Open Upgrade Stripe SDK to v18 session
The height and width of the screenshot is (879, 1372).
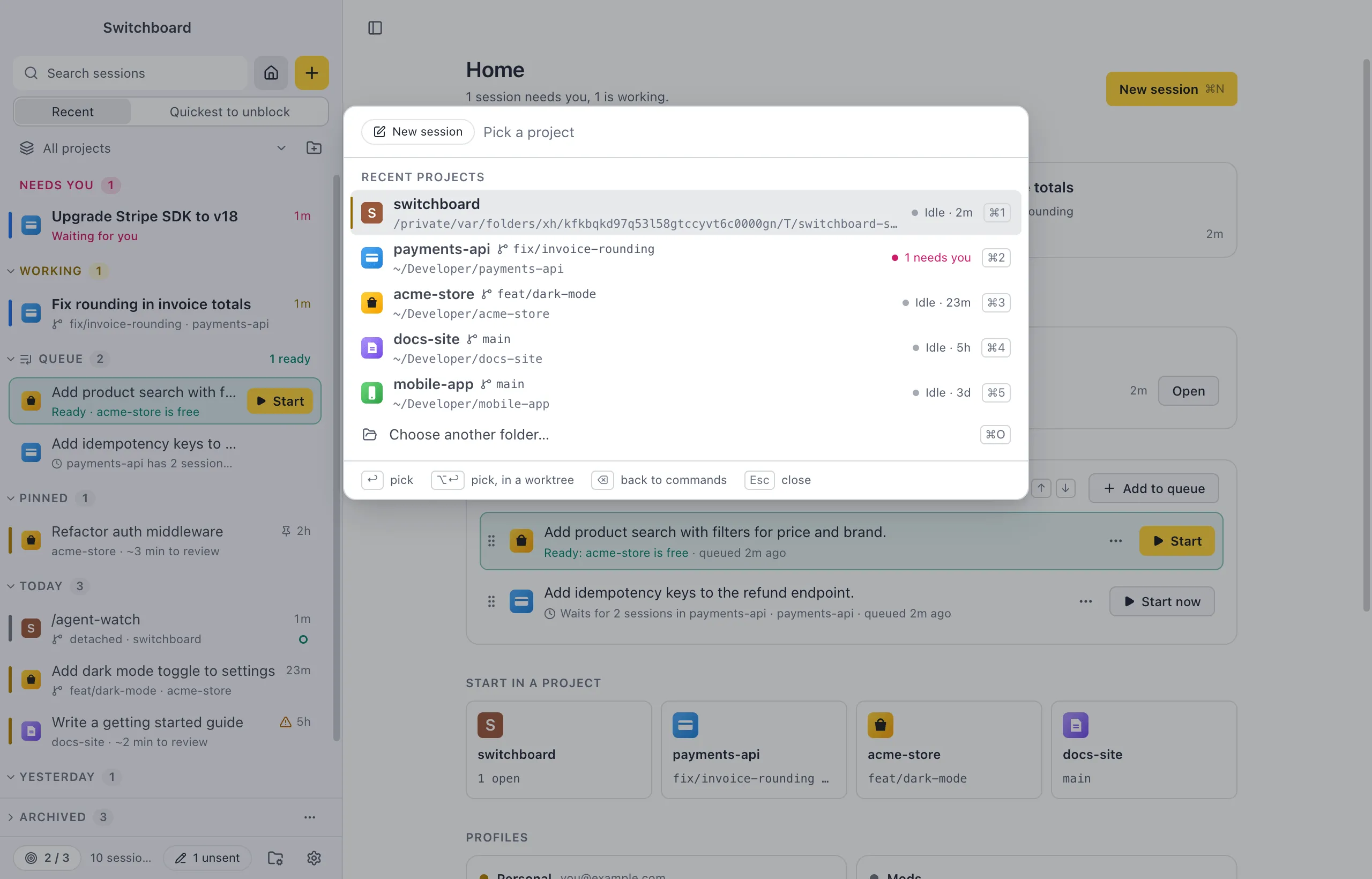click(165, 226)
